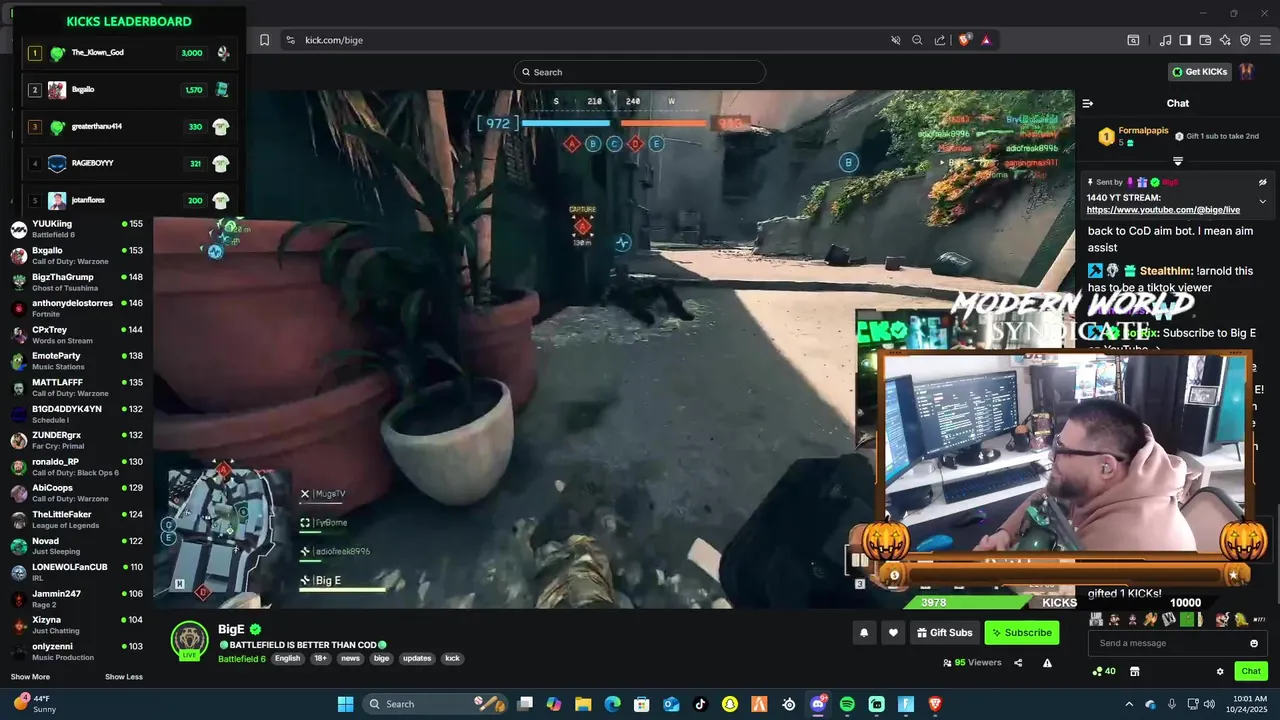Open the Brave VPN shield icon
The height and width of the screenshot is (720, 1280).
point(1245,40)
